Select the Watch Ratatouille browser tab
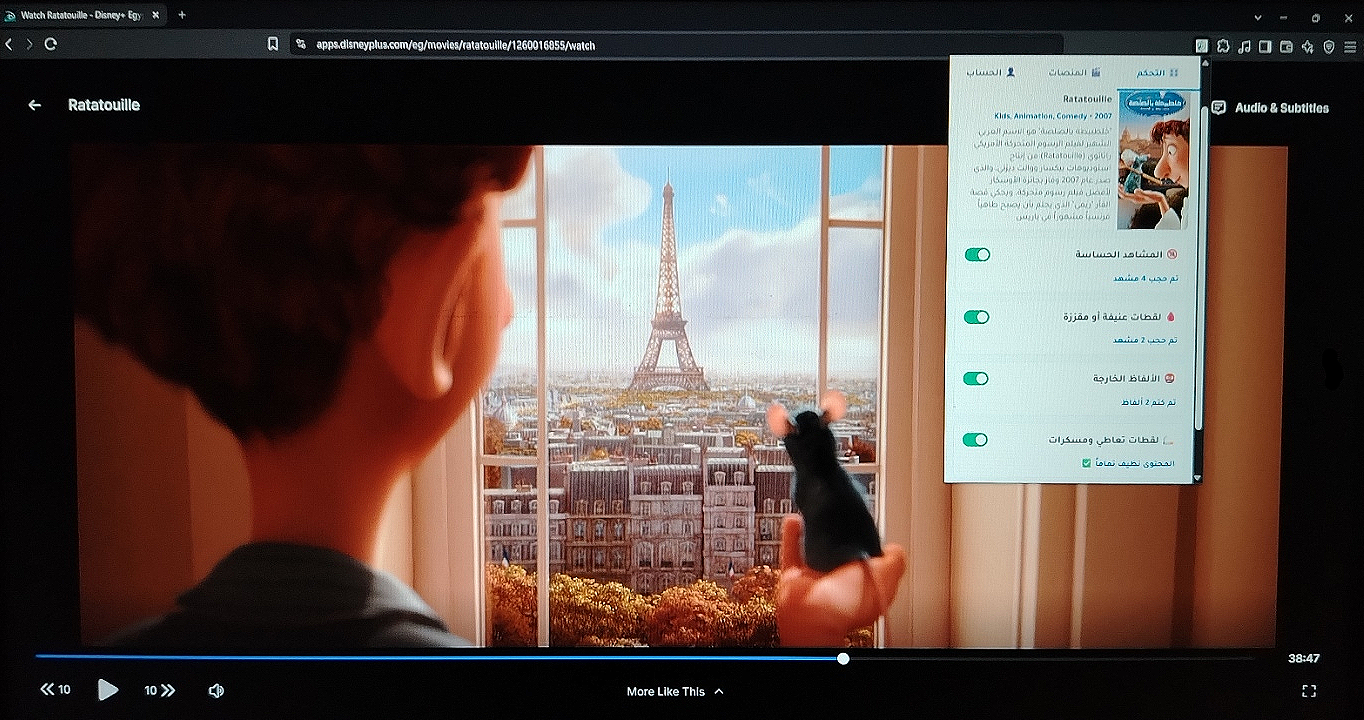Image resolution: width=1364 pixels, height=720 pixels. [x=83, y=16]
